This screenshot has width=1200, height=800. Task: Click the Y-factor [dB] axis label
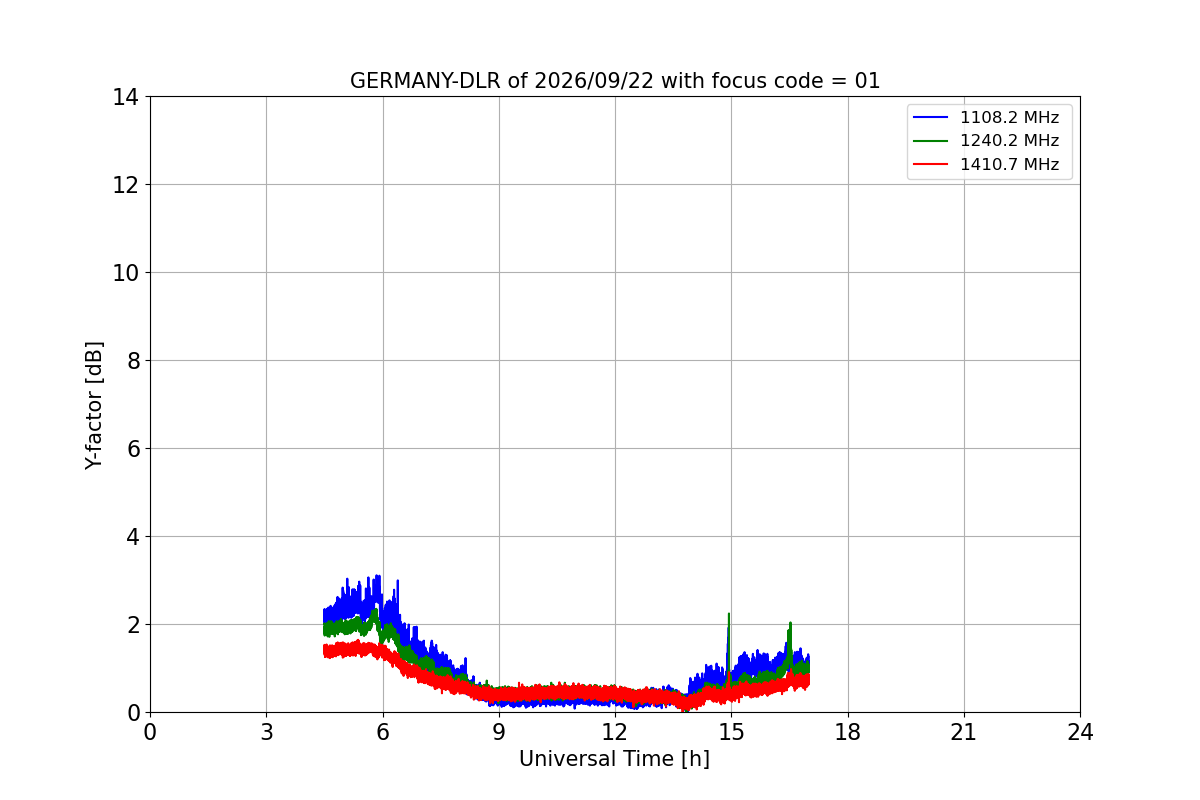click(x=94, y=405)
